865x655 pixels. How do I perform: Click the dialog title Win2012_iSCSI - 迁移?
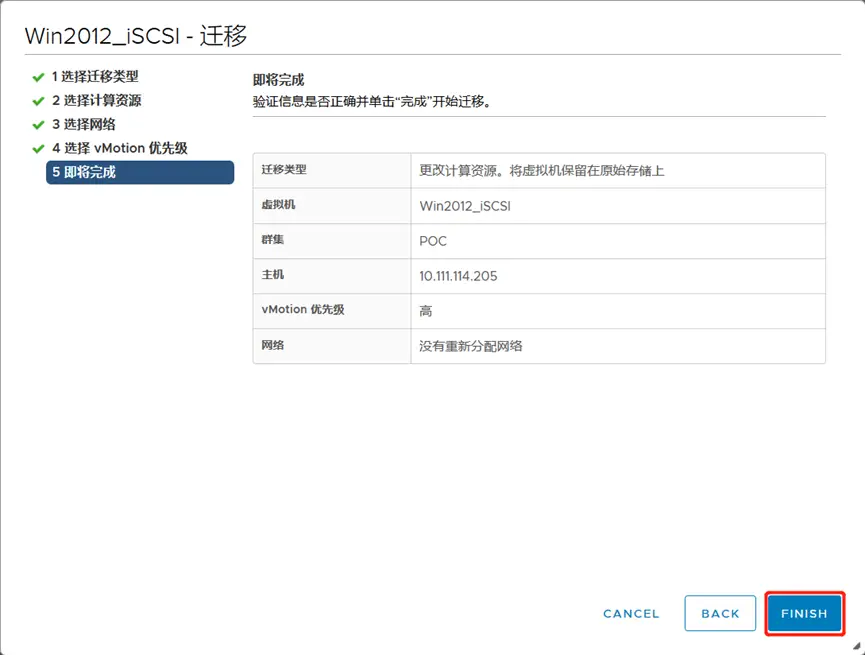pos(136,36)
